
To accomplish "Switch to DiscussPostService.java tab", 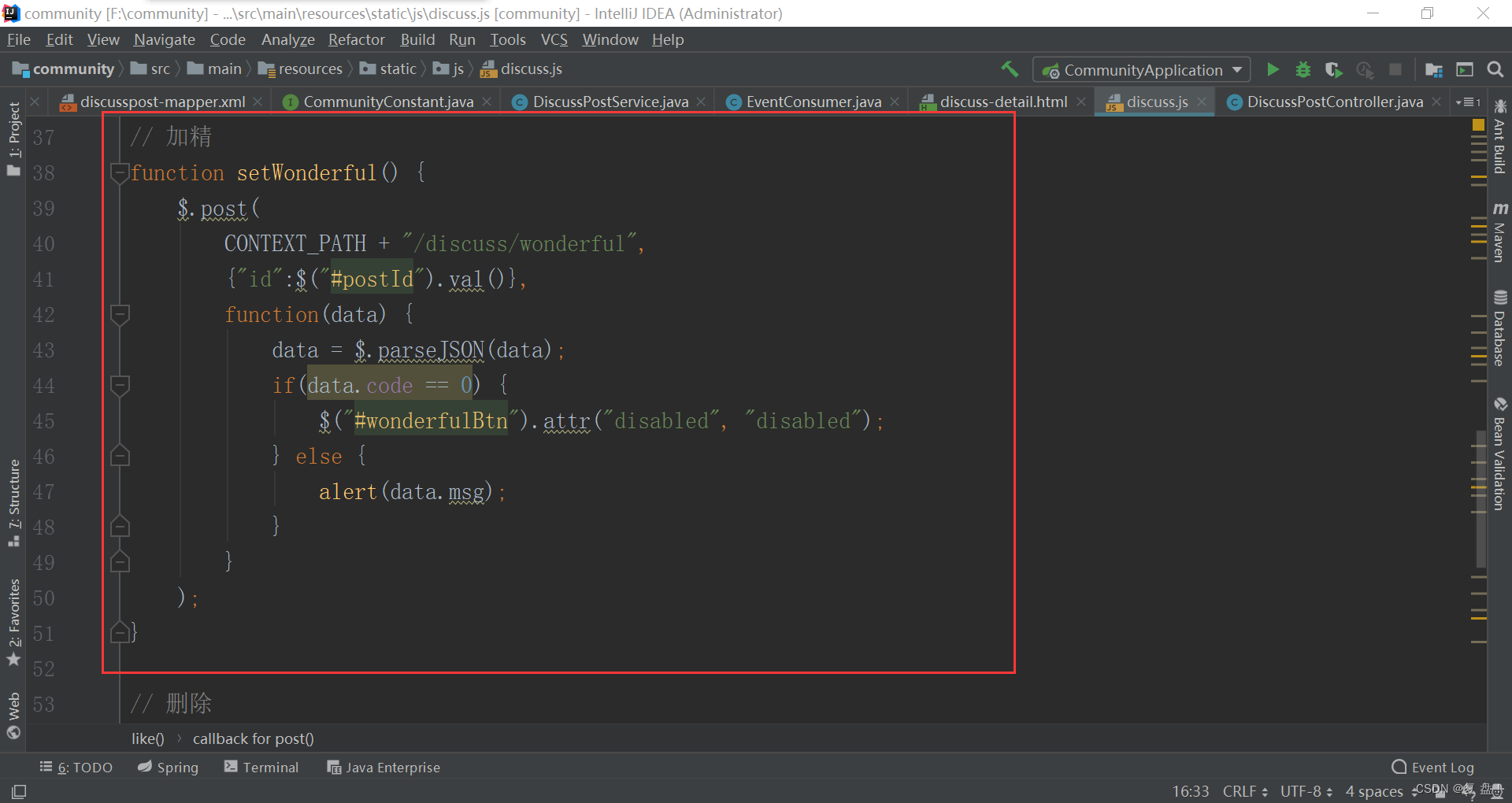I will [x=610, y=102].
